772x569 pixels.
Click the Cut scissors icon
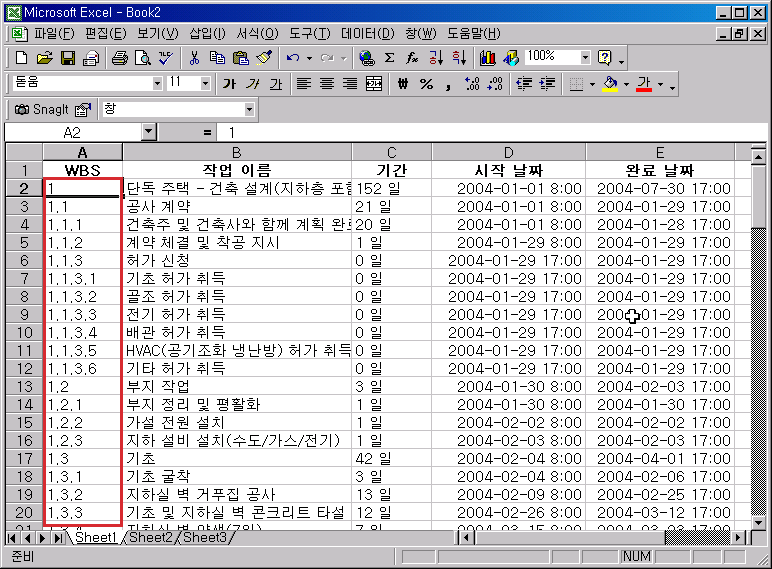click(x=195, y=58)
